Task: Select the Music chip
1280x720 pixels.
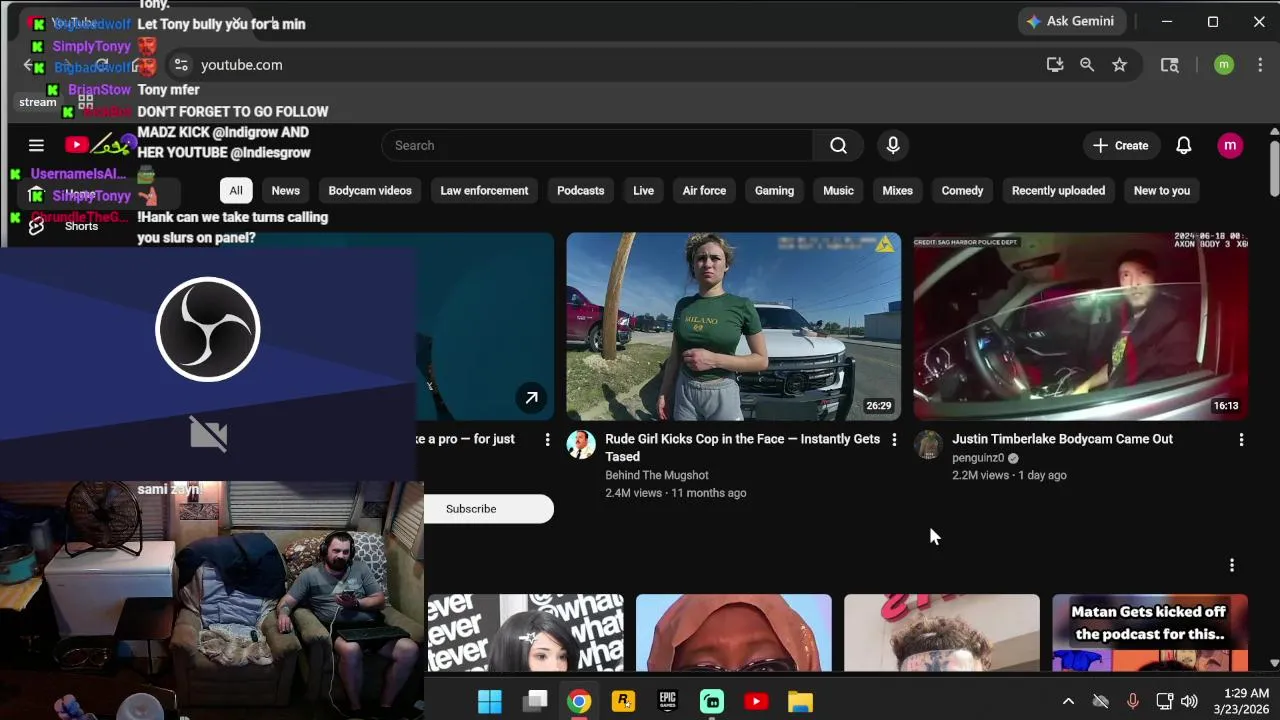Action: [838, 191]
